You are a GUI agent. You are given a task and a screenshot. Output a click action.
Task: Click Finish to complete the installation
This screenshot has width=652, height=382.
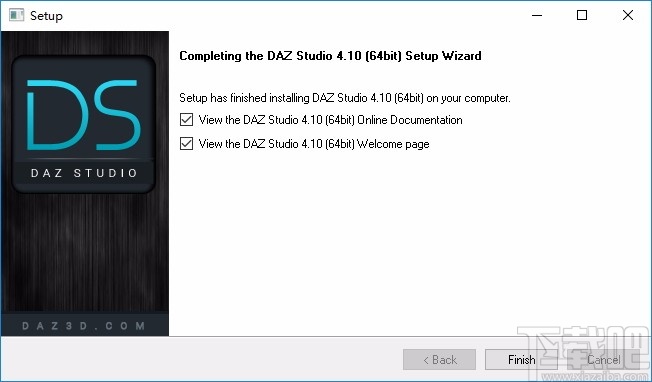[x=521, y=360]
